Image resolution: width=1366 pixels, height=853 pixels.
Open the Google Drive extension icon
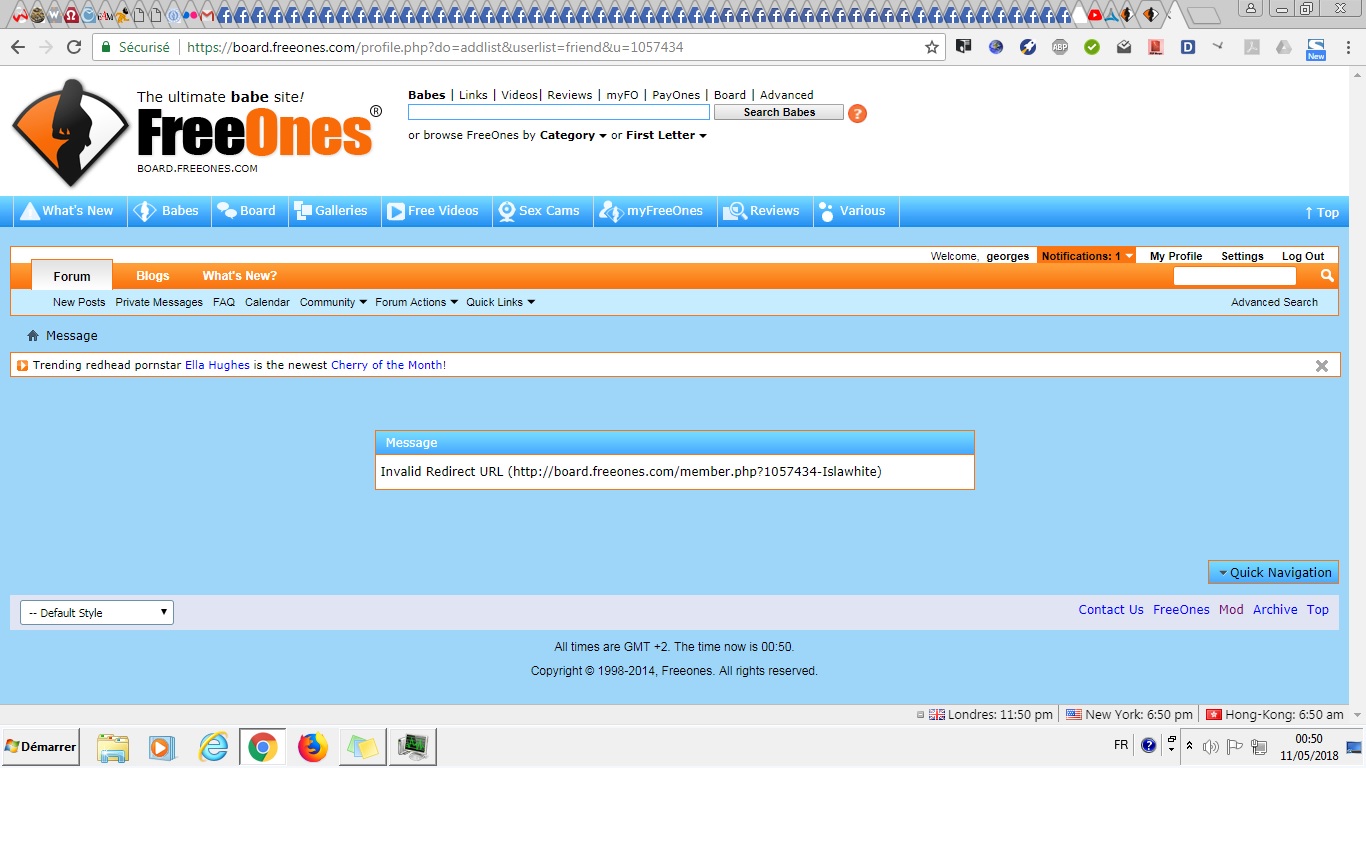point(1284,47)
